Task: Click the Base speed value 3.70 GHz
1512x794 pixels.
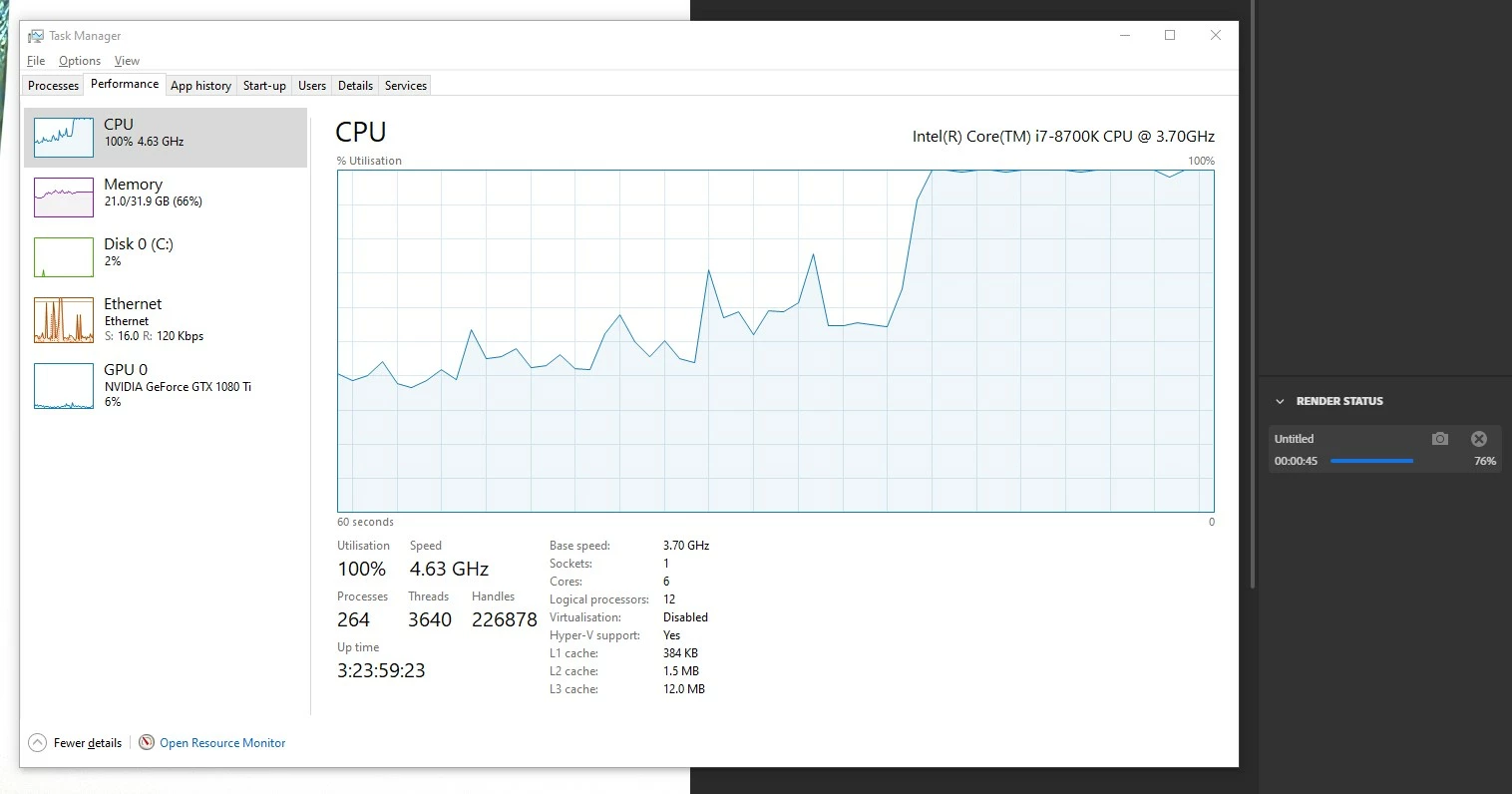Action: 686,546
